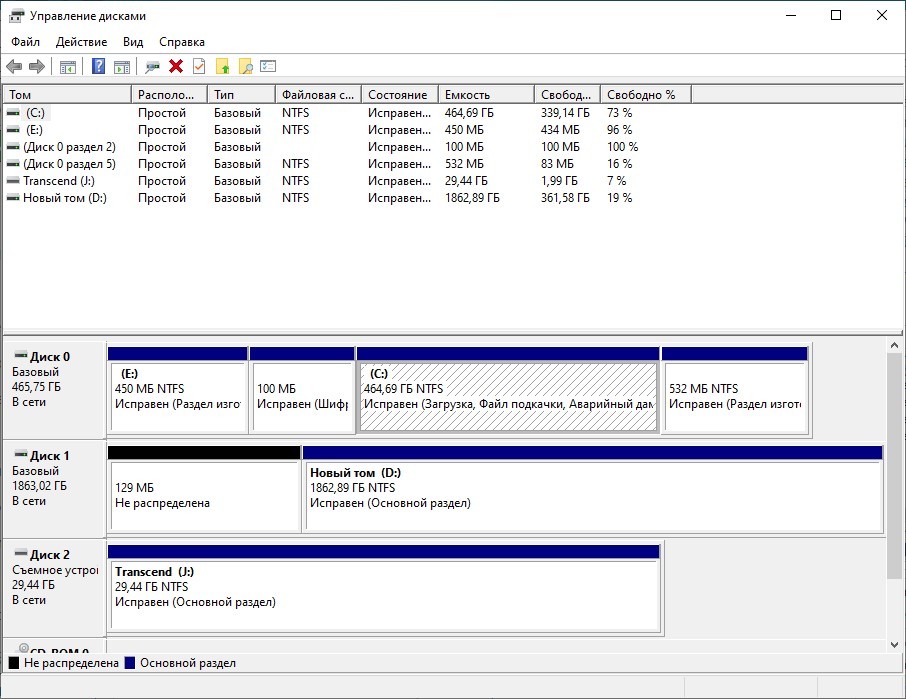Screen dimensions: 906x699
Task: Click the drive icon of the (C:) row
Action: 13,113
